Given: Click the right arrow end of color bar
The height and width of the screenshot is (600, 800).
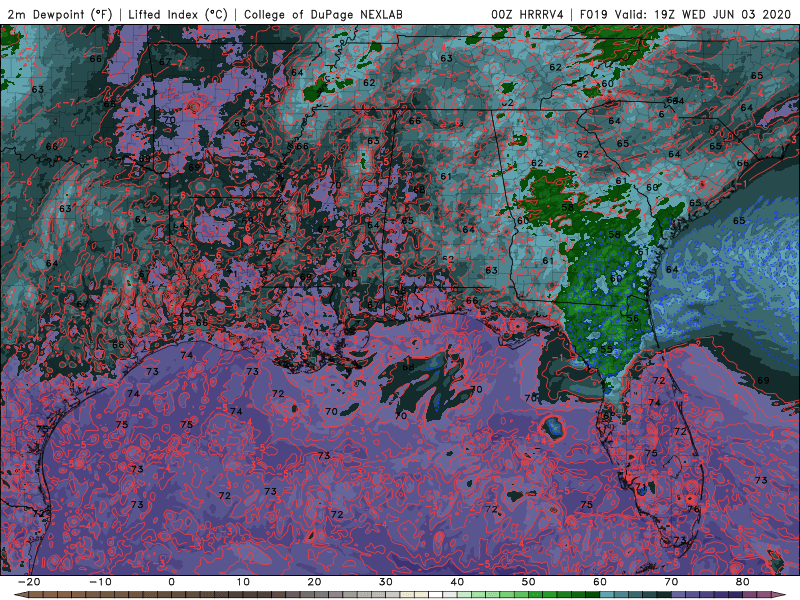Looking at the screenshot, I should pyautogui.click(x=779, y=595).
